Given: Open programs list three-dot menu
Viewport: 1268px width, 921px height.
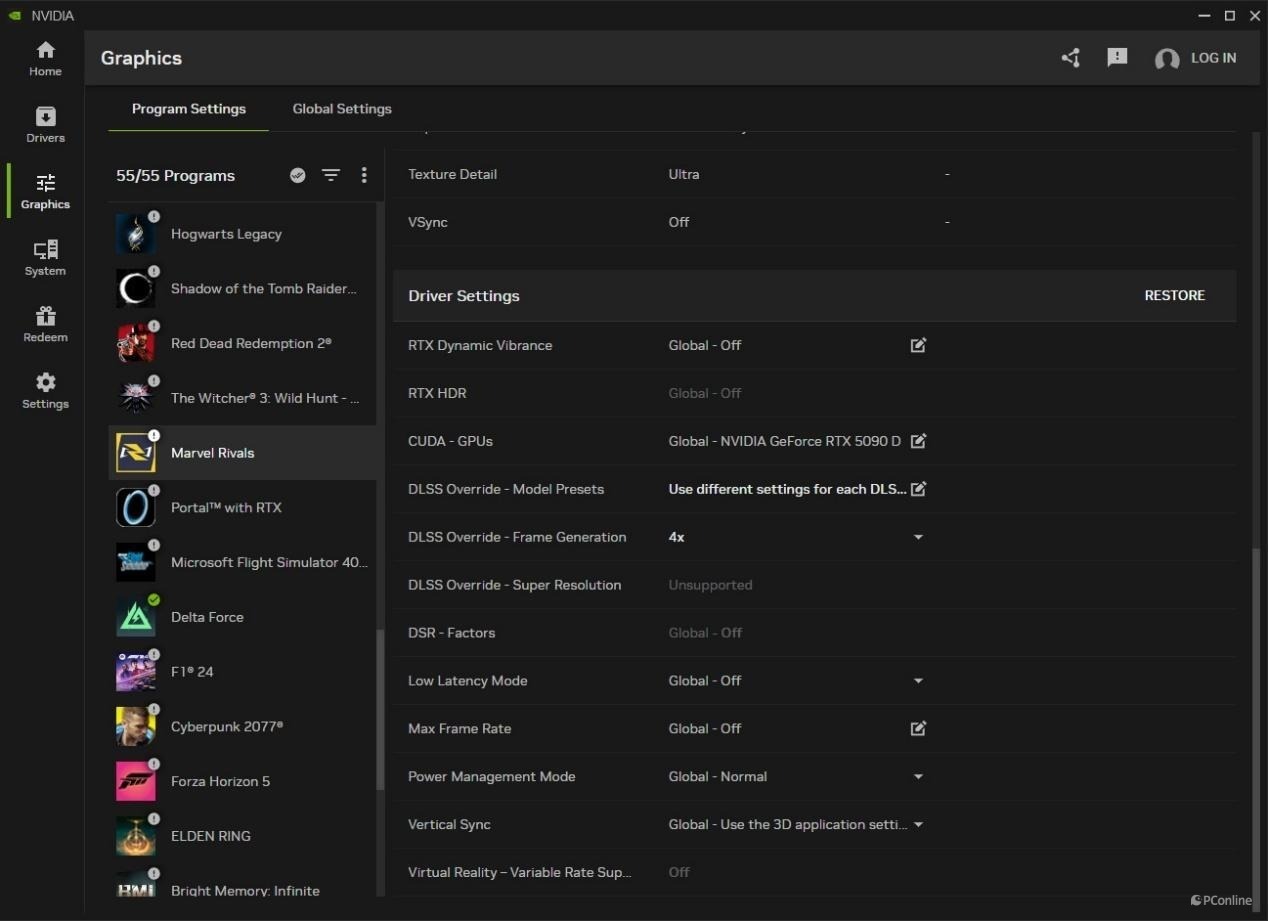Looking at the screenshot, I should click(364, 175).
